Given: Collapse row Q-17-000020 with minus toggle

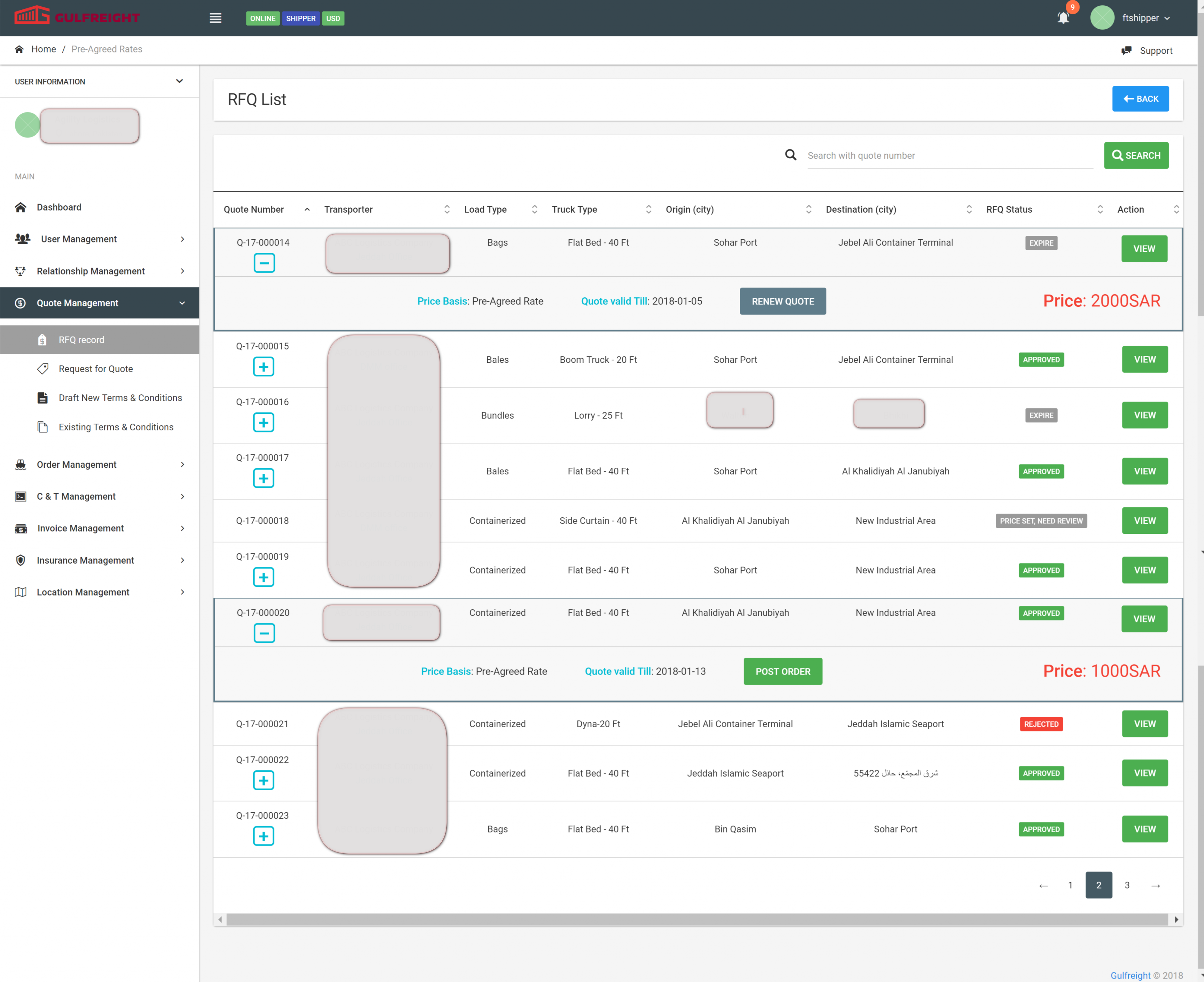Looking at the screenshot, I should [264, 633].
